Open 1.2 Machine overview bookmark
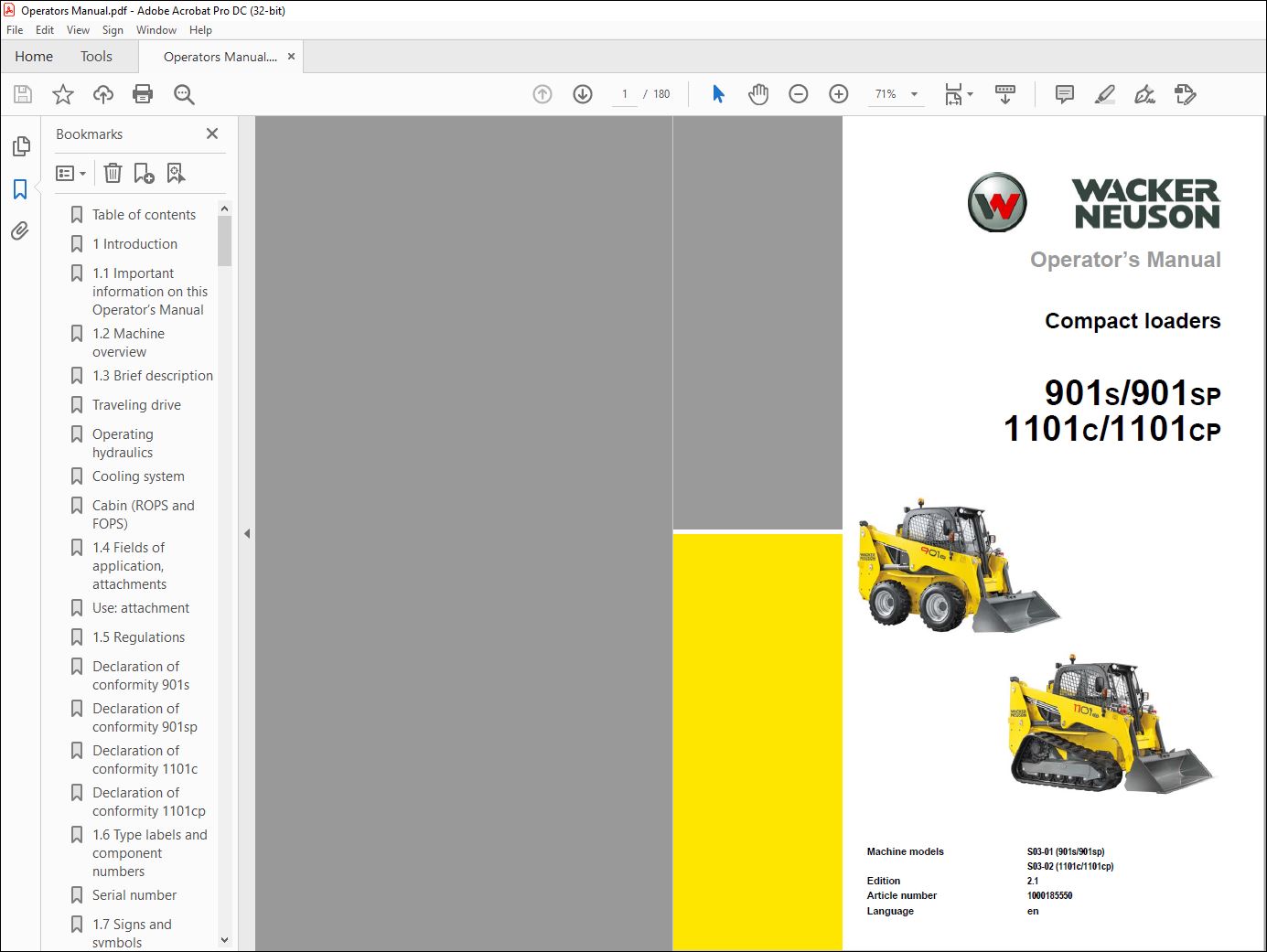1267x952 pixels. point(128,343)
